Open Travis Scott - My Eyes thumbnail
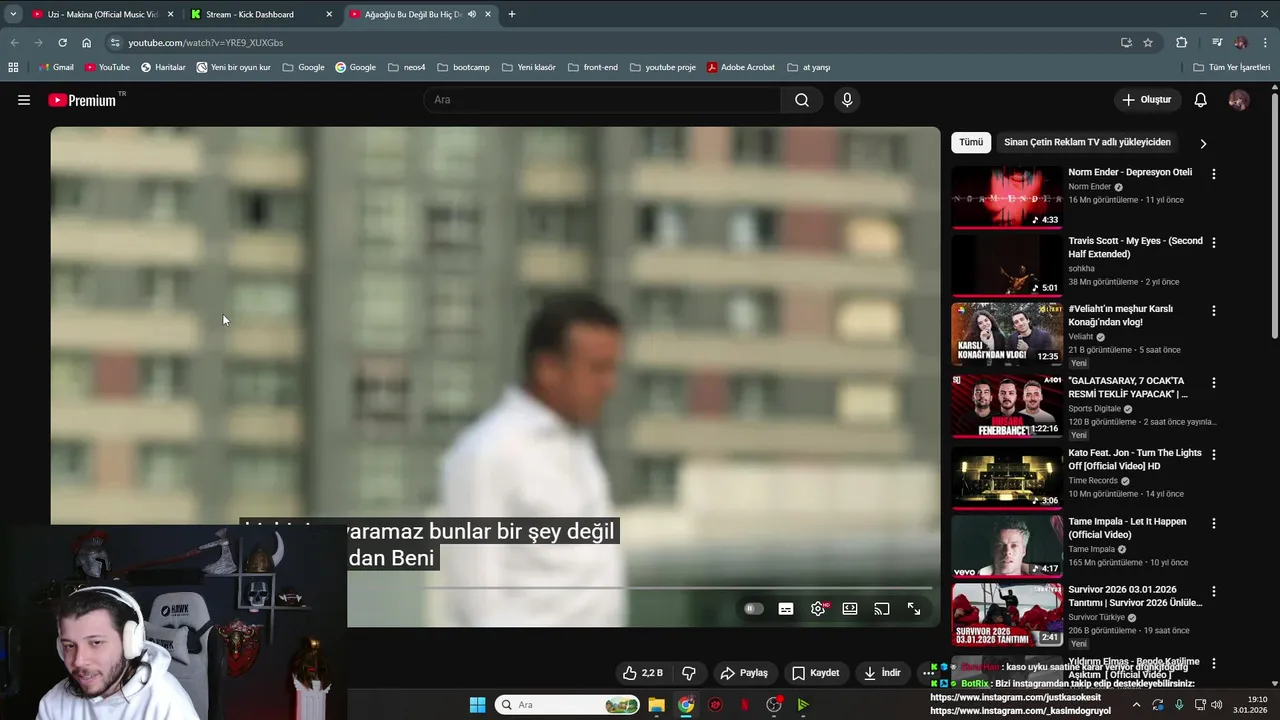 1007,266
